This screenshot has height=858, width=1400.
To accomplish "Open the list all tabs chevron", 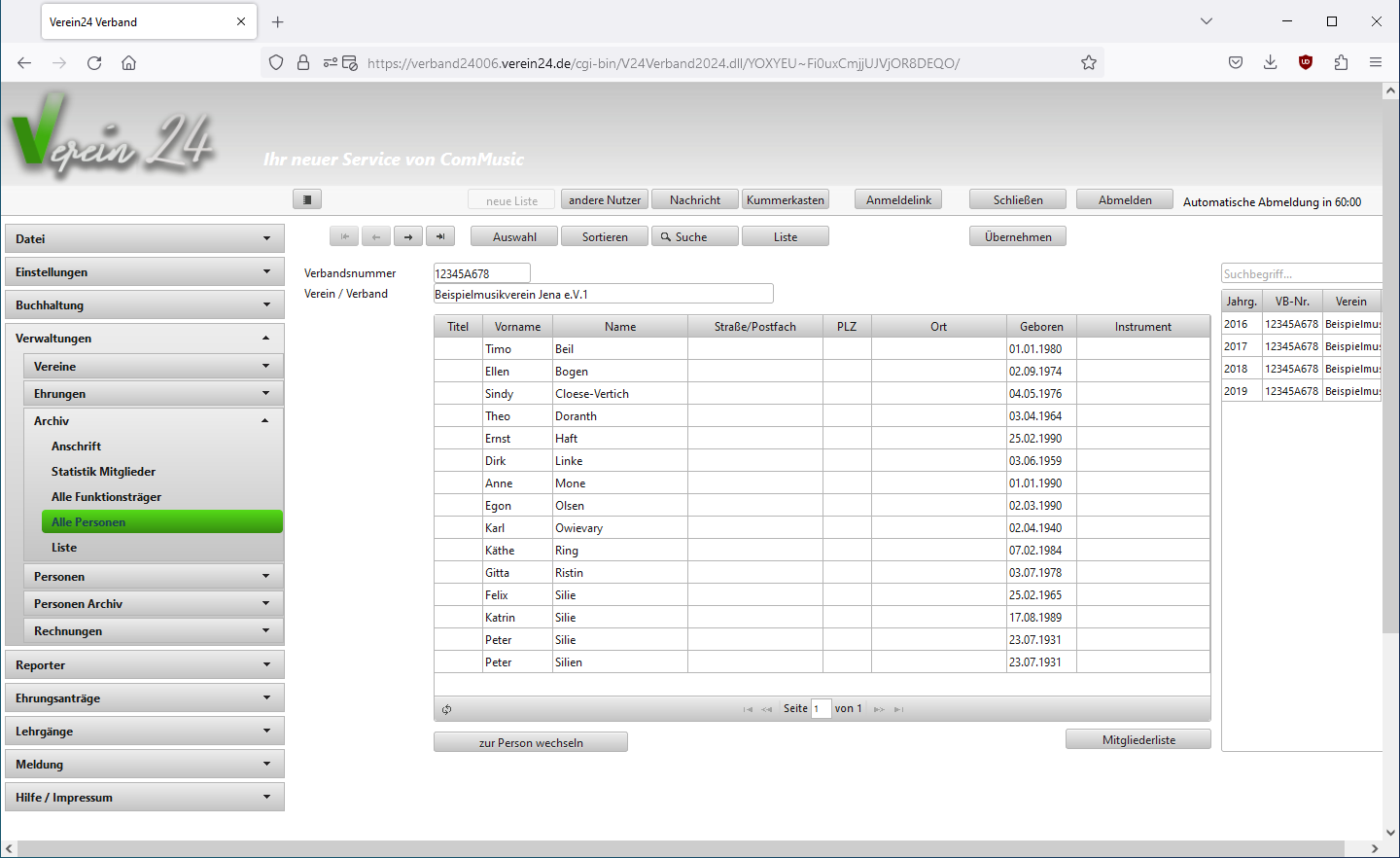I will tap(1207, 21).
